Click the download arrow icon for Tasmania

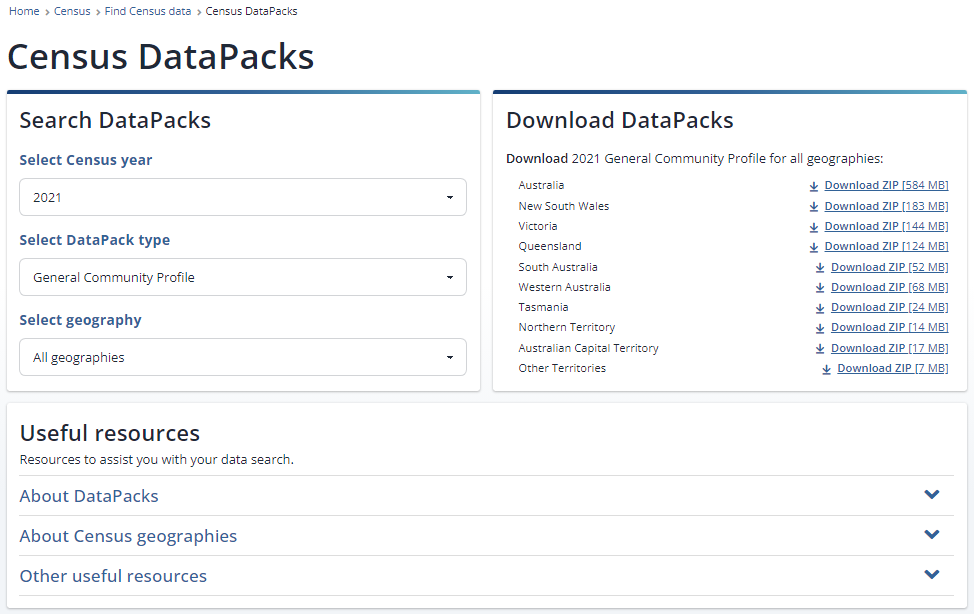click(x=820, y=308)
